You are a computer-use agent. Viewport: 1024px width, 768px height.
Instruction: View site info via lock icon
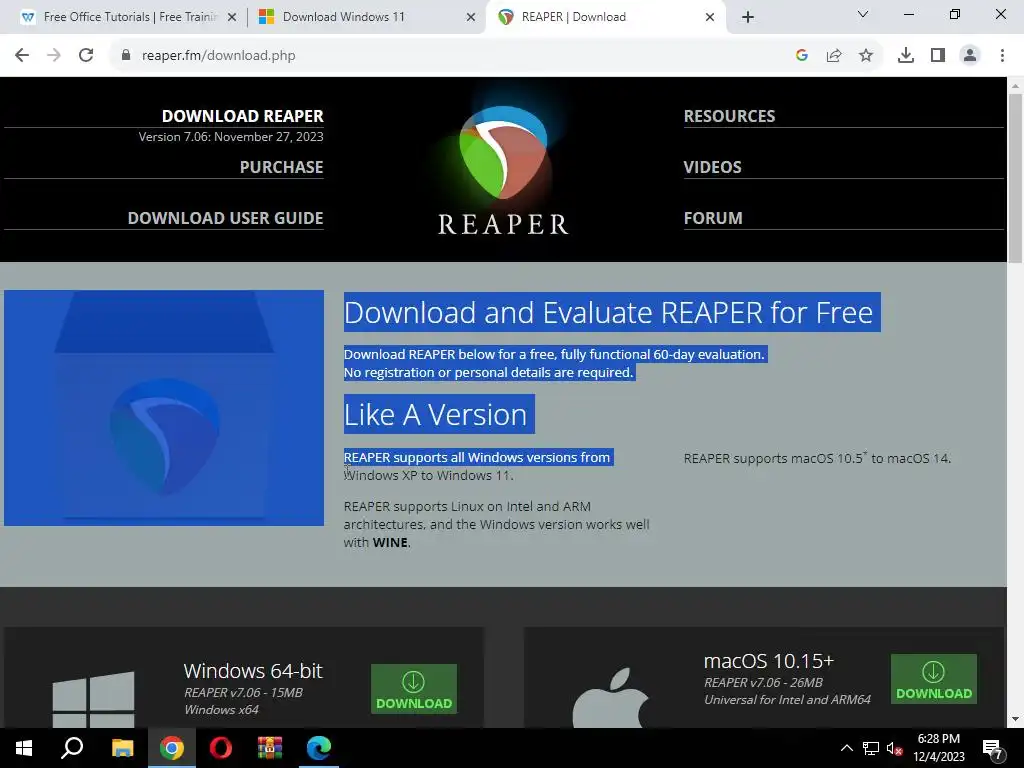pyautogui.click(x=126, y=56)
